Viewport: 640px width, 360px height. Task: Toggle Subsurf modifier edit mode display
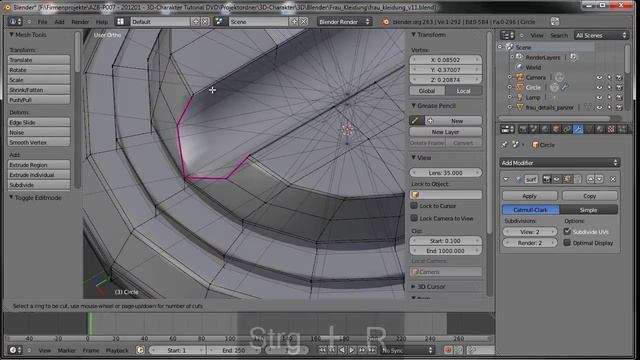coord(567,179)
